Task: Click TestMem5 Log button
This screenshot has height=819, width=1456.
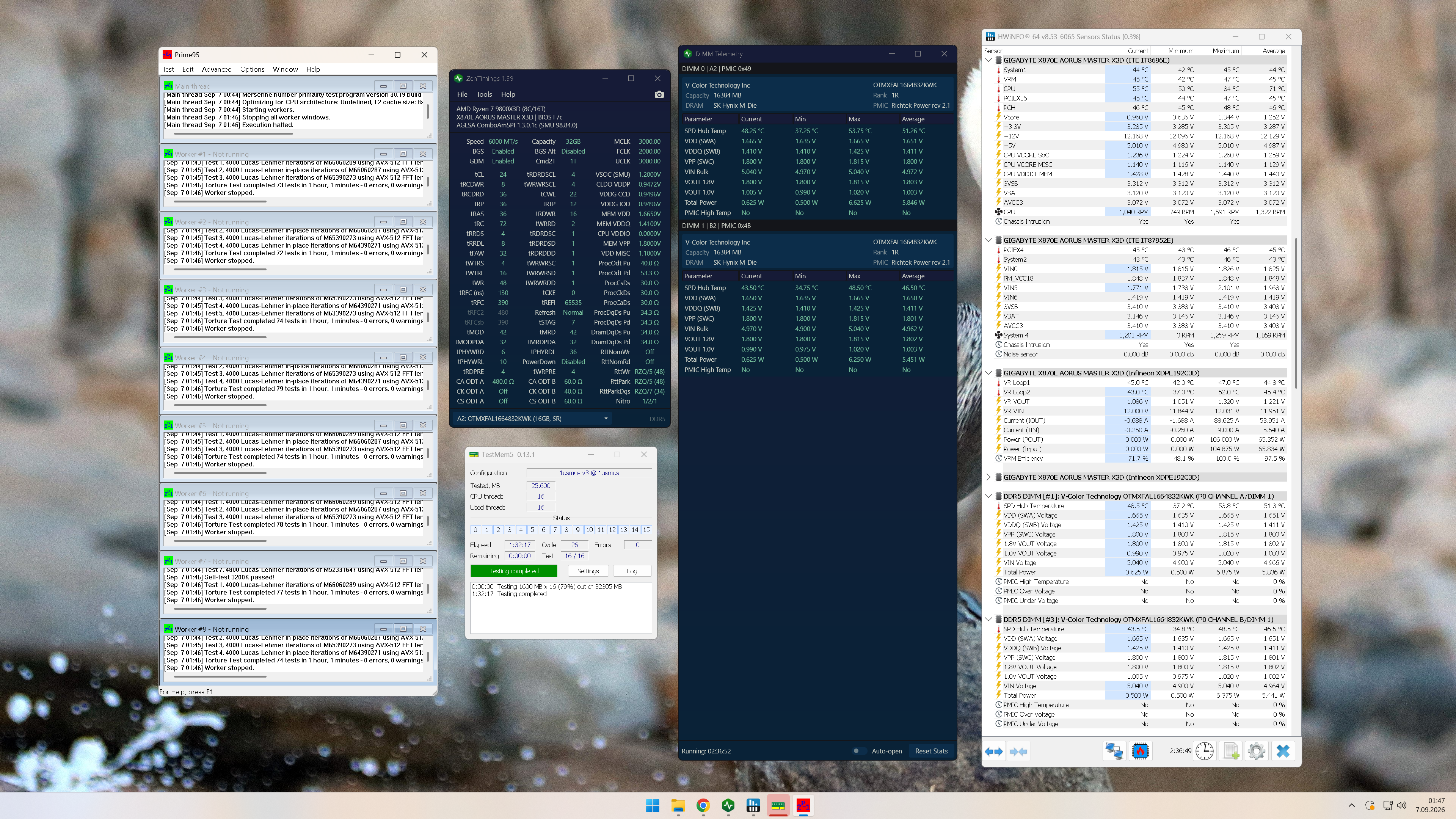Action: [632, 571]
